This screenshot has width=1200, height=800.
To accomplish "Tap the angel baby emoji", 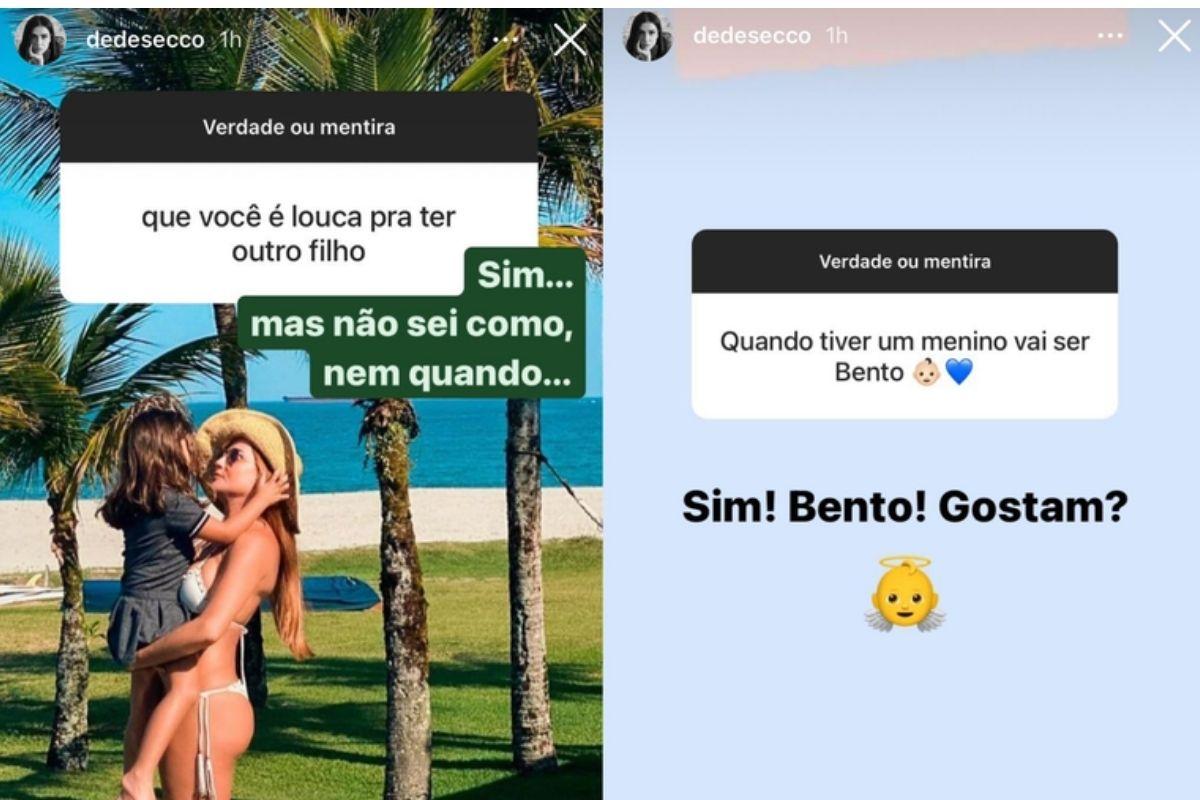I will (x=905, y=595).
